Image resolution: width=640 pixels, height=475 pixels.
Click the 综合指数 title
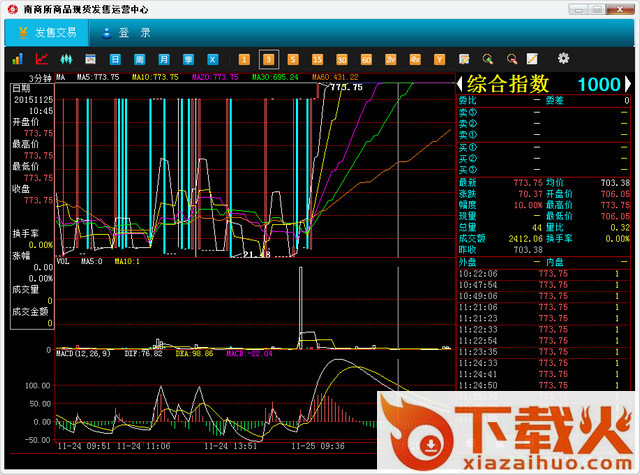tap(508, 84)
